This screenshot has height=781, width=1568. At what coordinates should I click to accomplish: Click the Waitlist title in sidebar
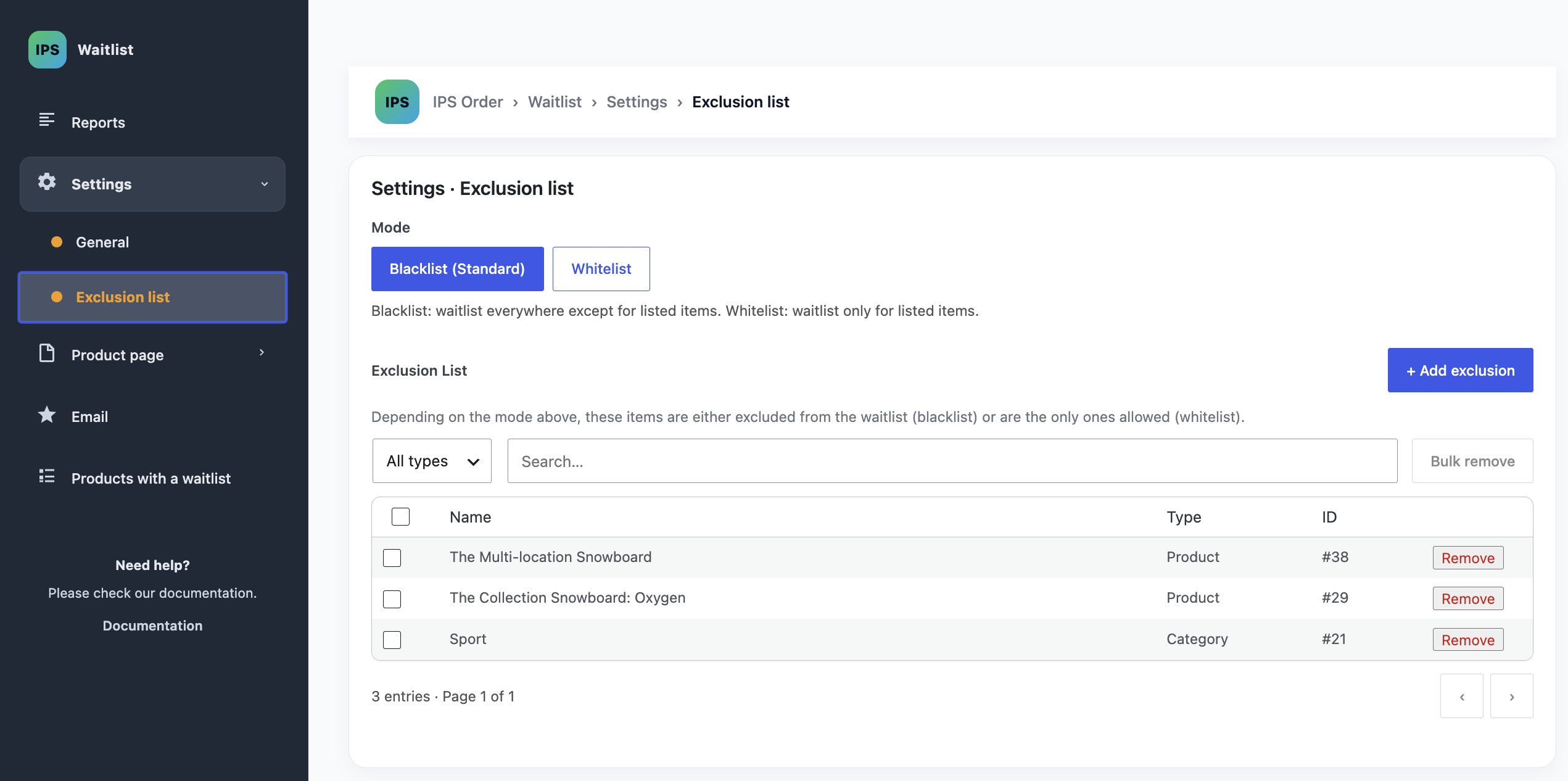pos(105,49)
